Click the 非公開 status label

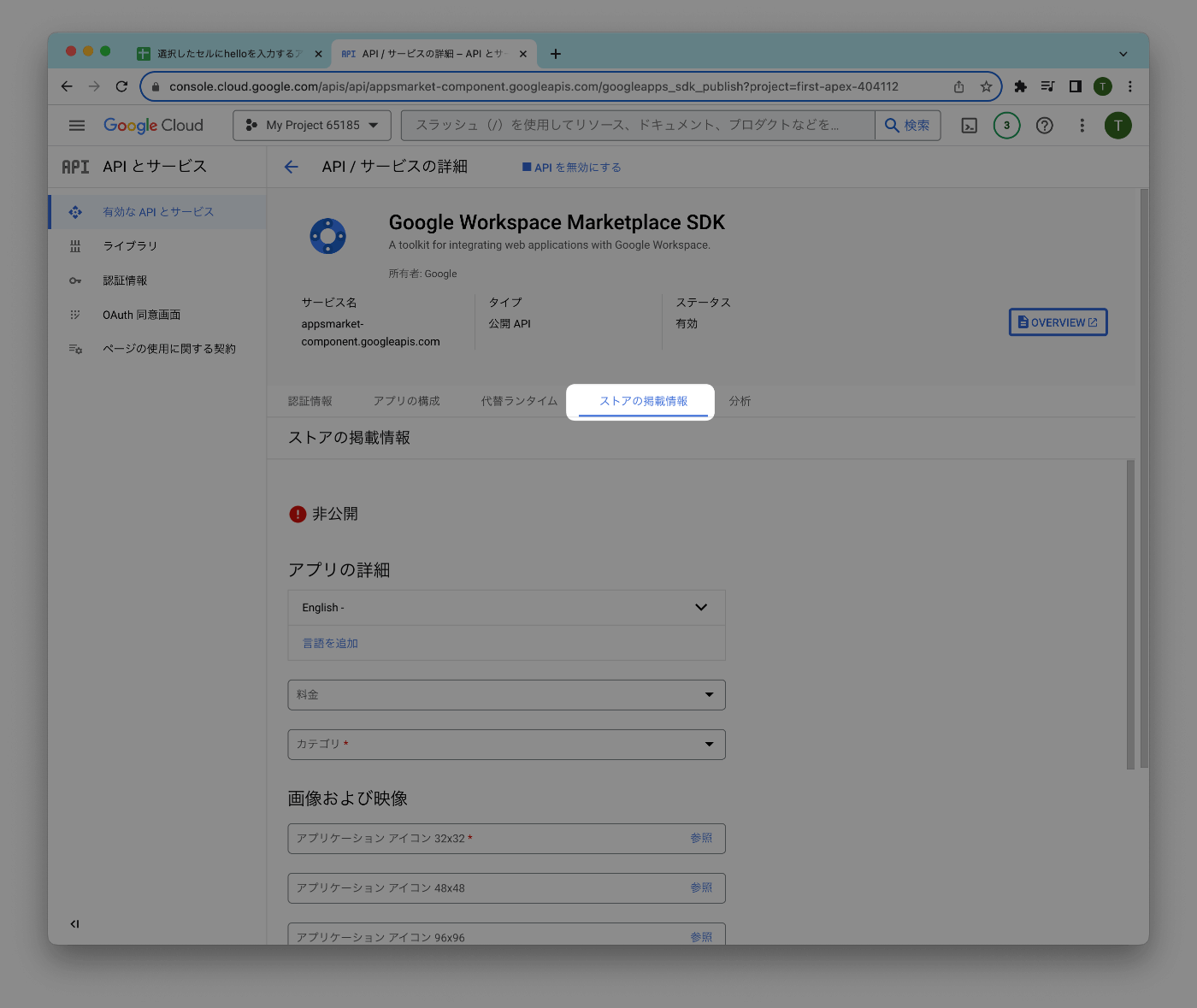[x=334, y=514]
